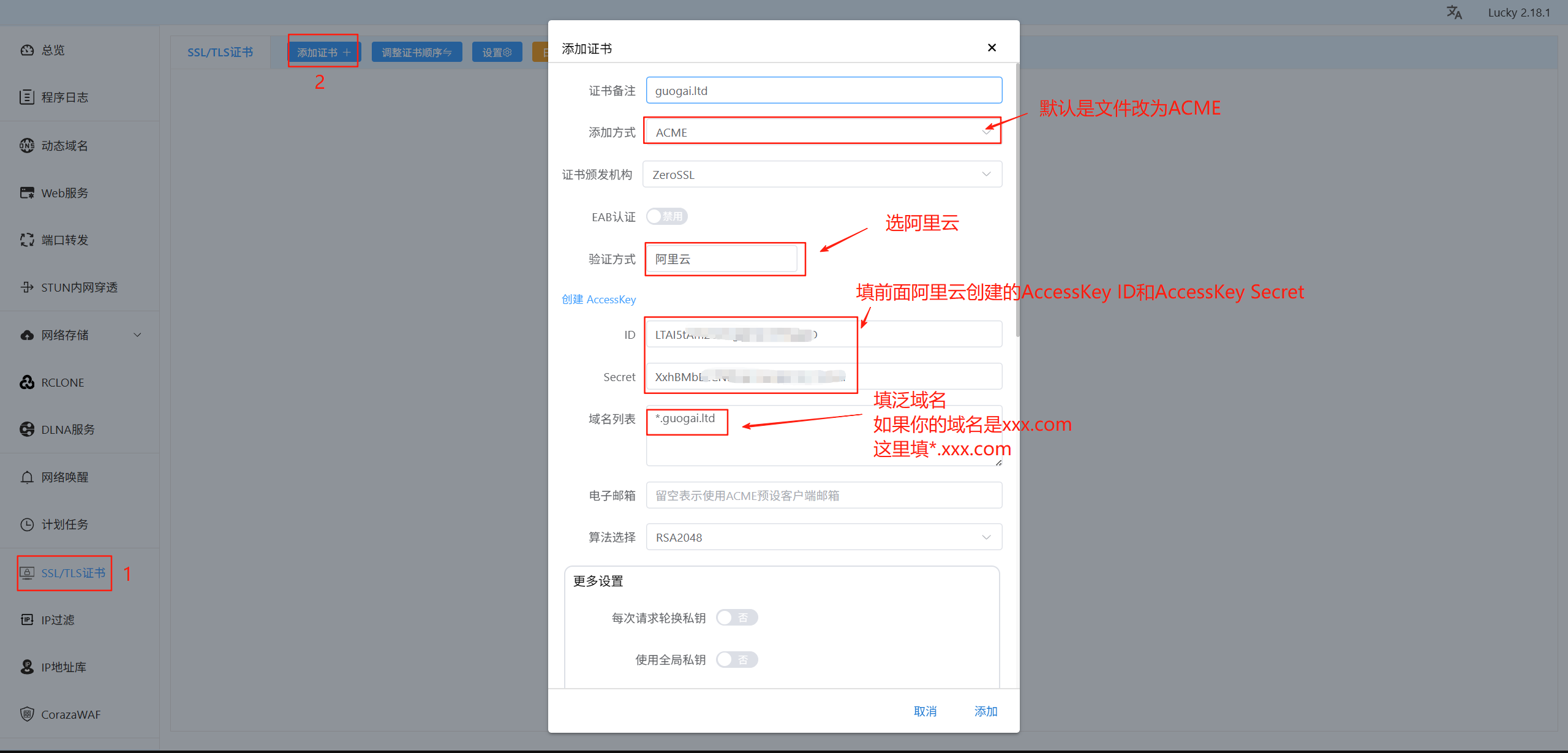The image size is (1568, 753).
Task: Select the RCLONE sidebar icon
Action: point(27,382)
